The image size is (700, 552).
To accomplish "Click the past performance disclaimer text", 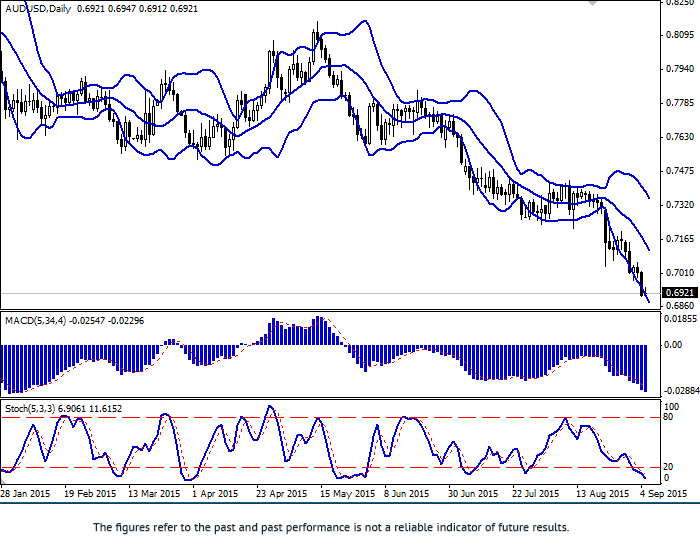I will coord(331,527).
